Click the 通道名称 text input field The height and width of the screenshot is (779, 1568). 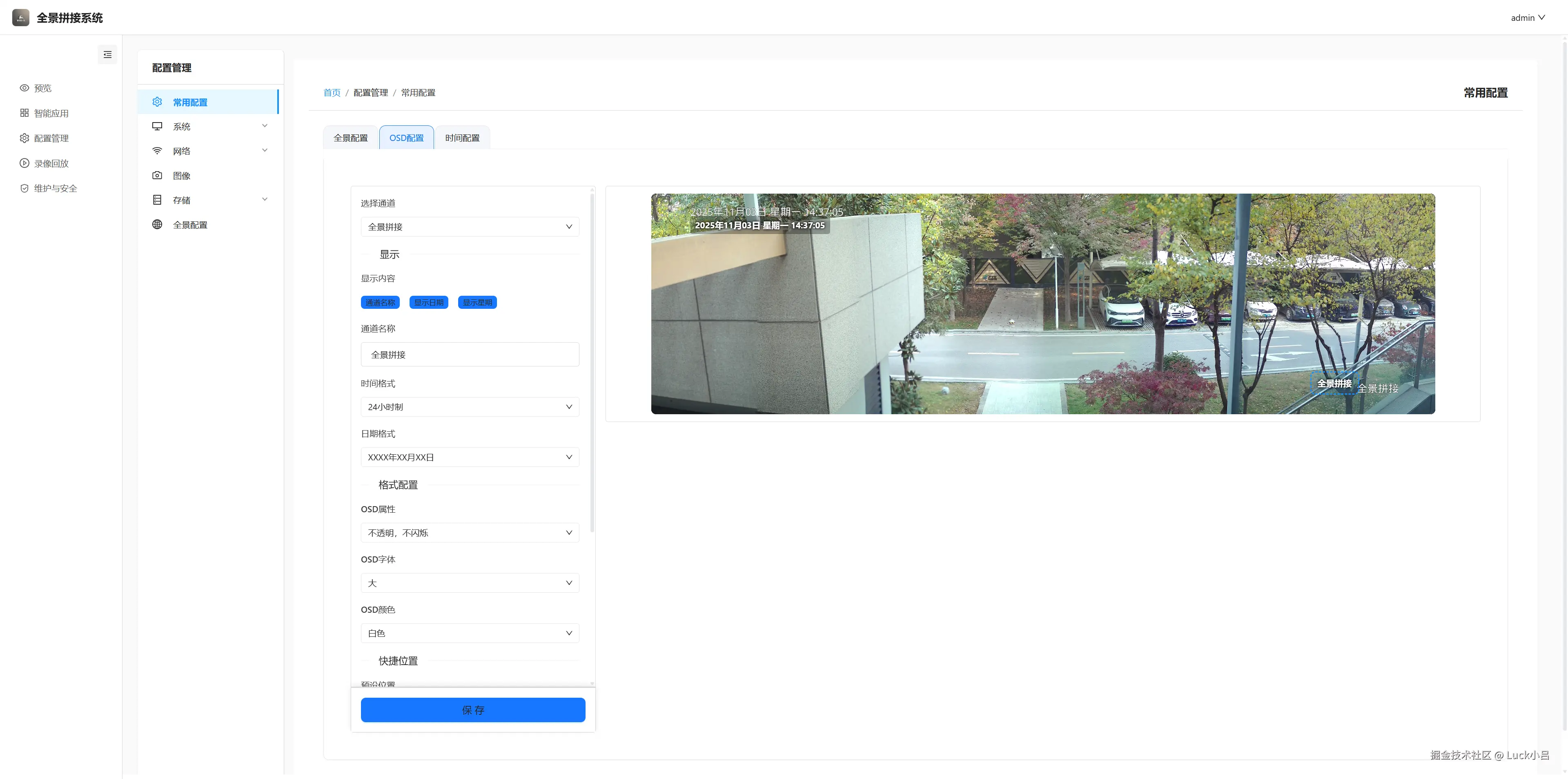coord(469,355)
